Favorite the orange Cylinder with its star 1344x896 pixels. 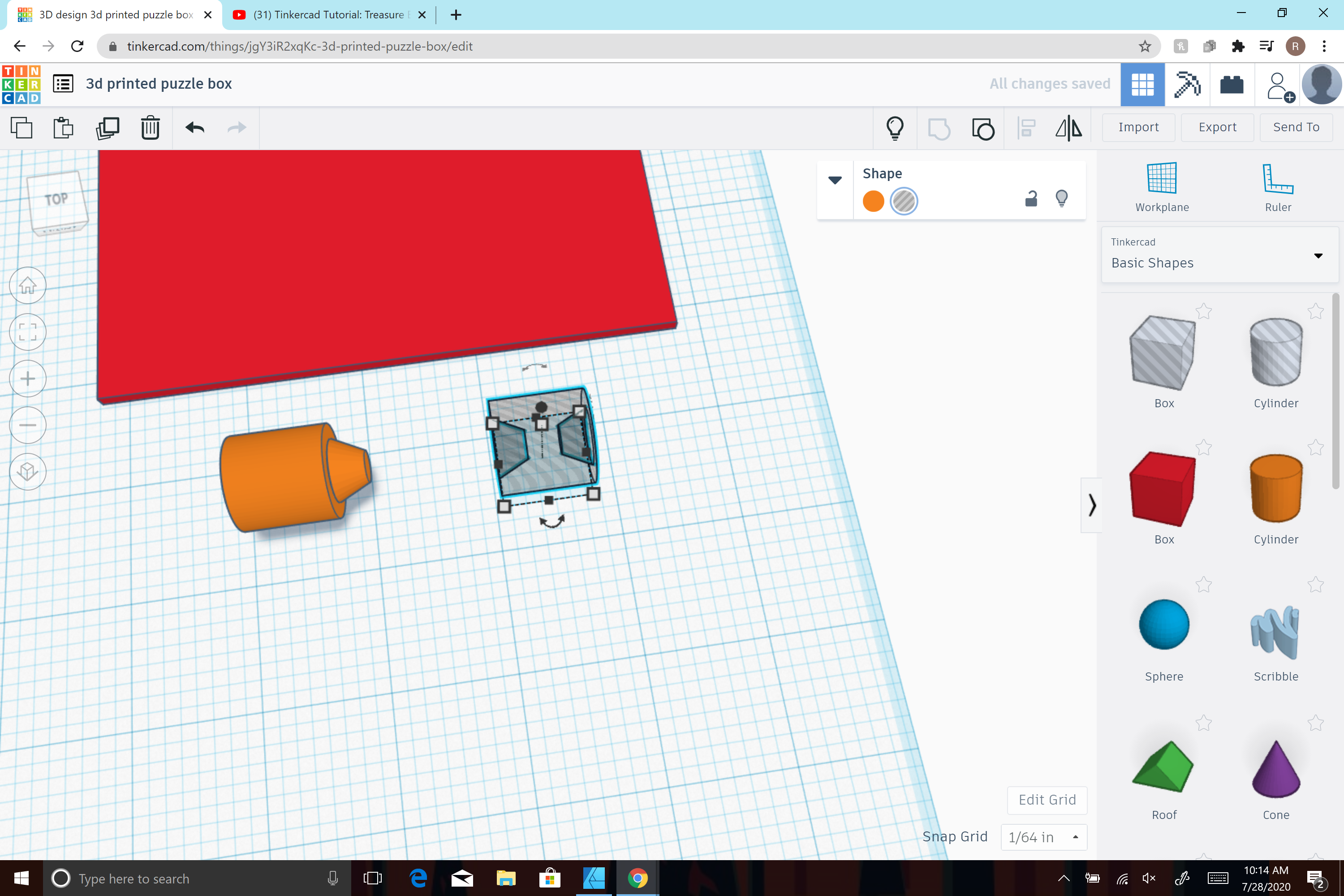1315,448
